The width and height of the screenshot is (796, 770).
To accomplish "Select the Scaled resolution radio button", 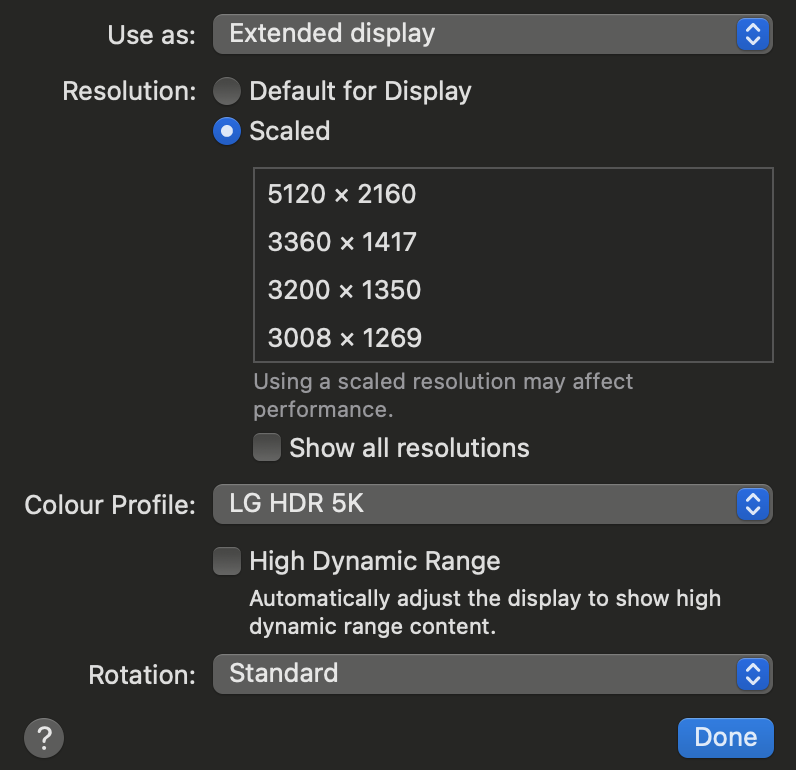I will tap(227, 131).
